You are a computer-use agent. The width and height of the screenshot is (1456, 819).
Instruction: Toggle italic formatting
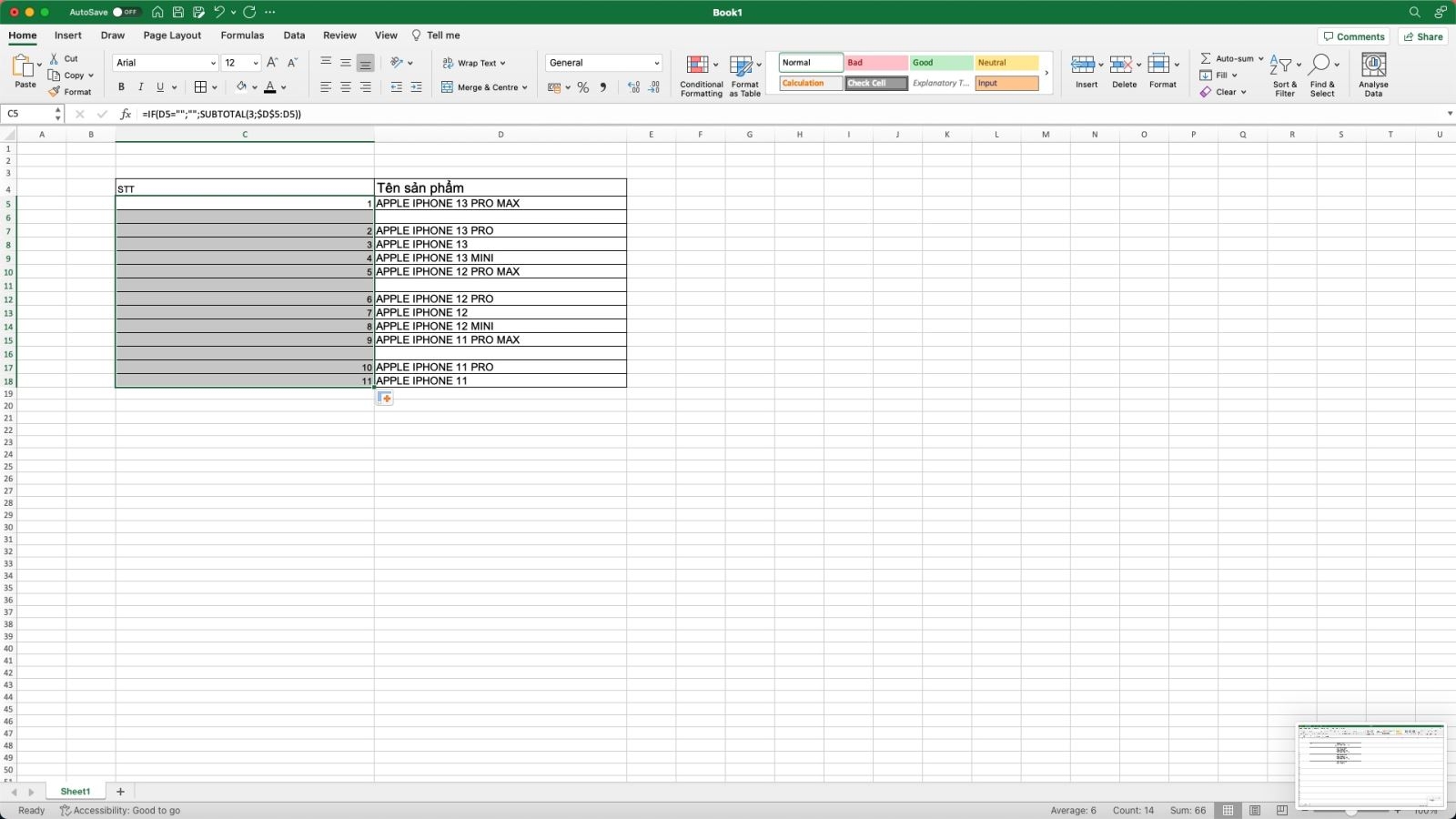pos(141,86)
